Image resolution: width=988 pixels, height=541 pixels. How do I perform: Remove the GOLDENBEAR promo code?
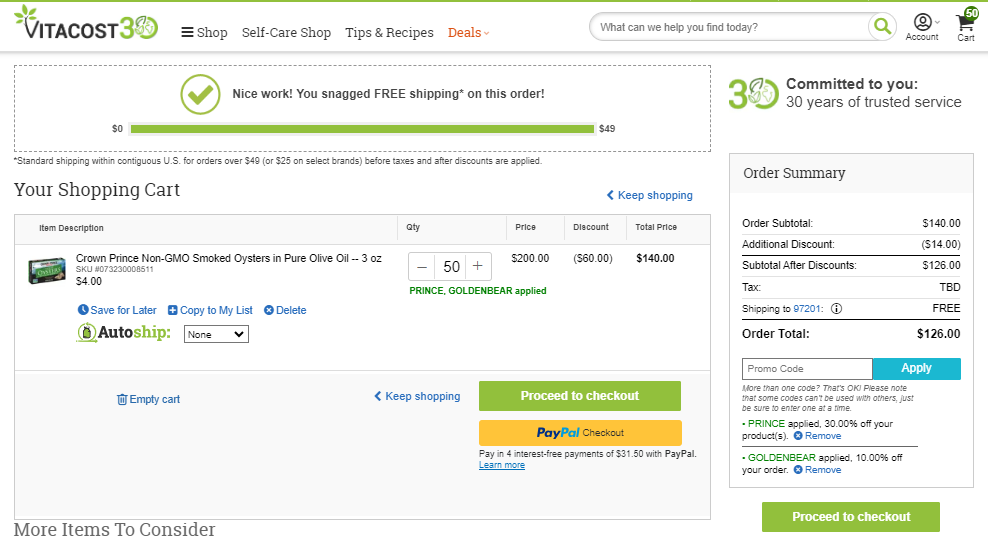click(817, 470)
